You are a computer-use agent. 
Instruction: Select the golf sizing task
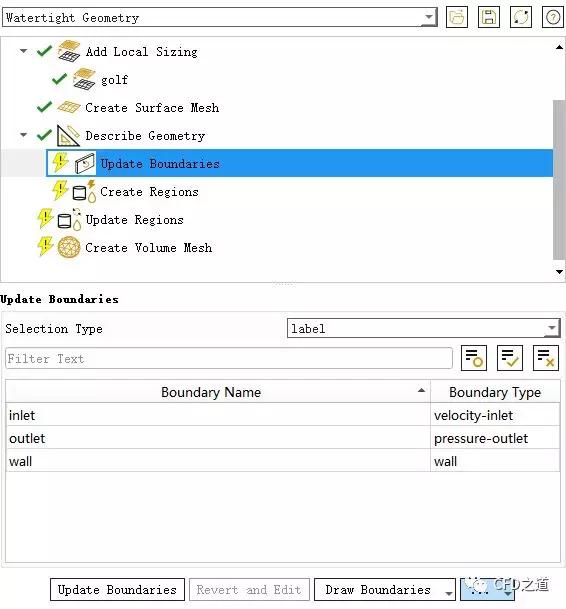[x=114, y=80]
